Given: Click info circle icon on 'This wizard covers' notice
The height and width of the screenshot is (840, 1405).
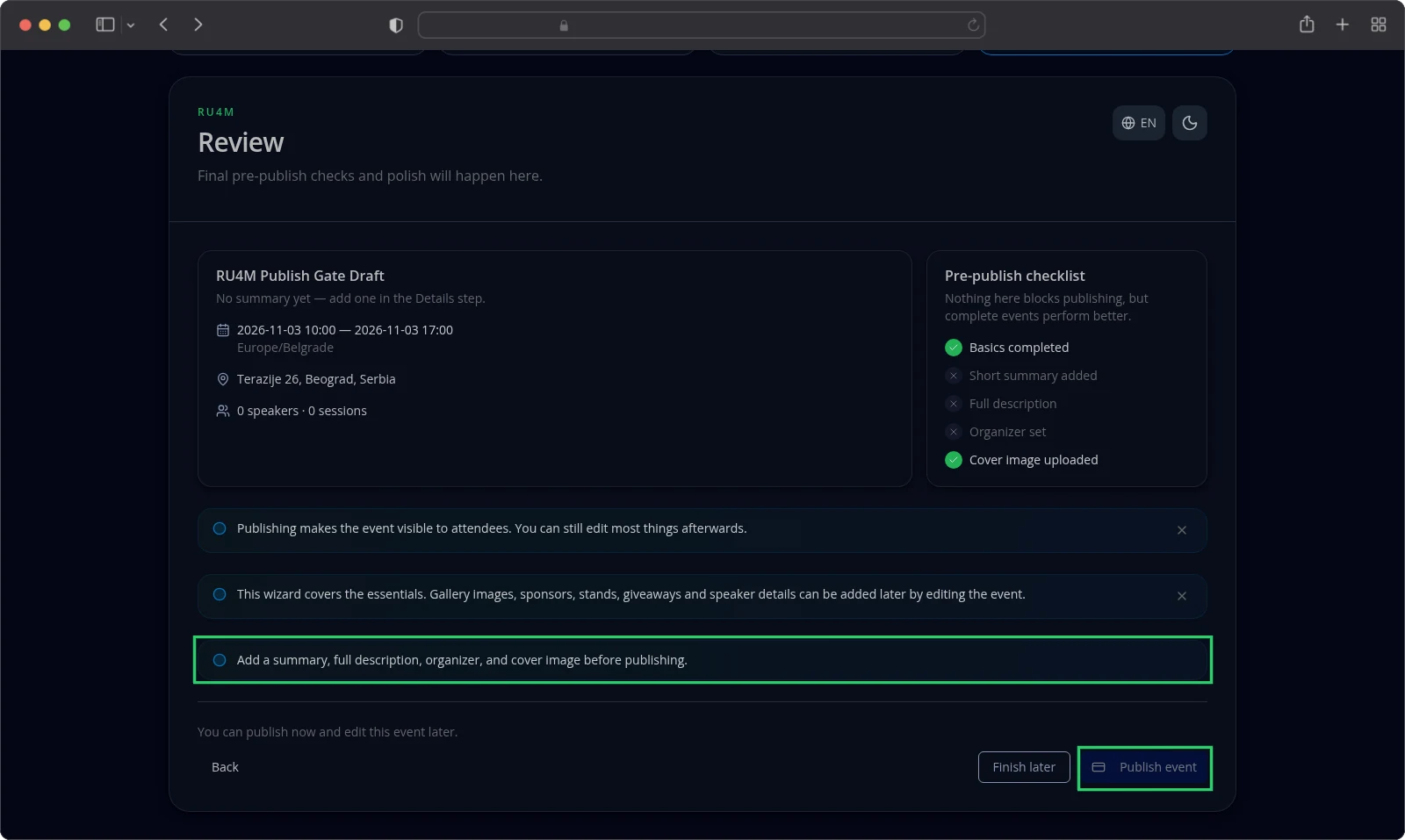Looking at the screenshot, I should click(220, 594).
